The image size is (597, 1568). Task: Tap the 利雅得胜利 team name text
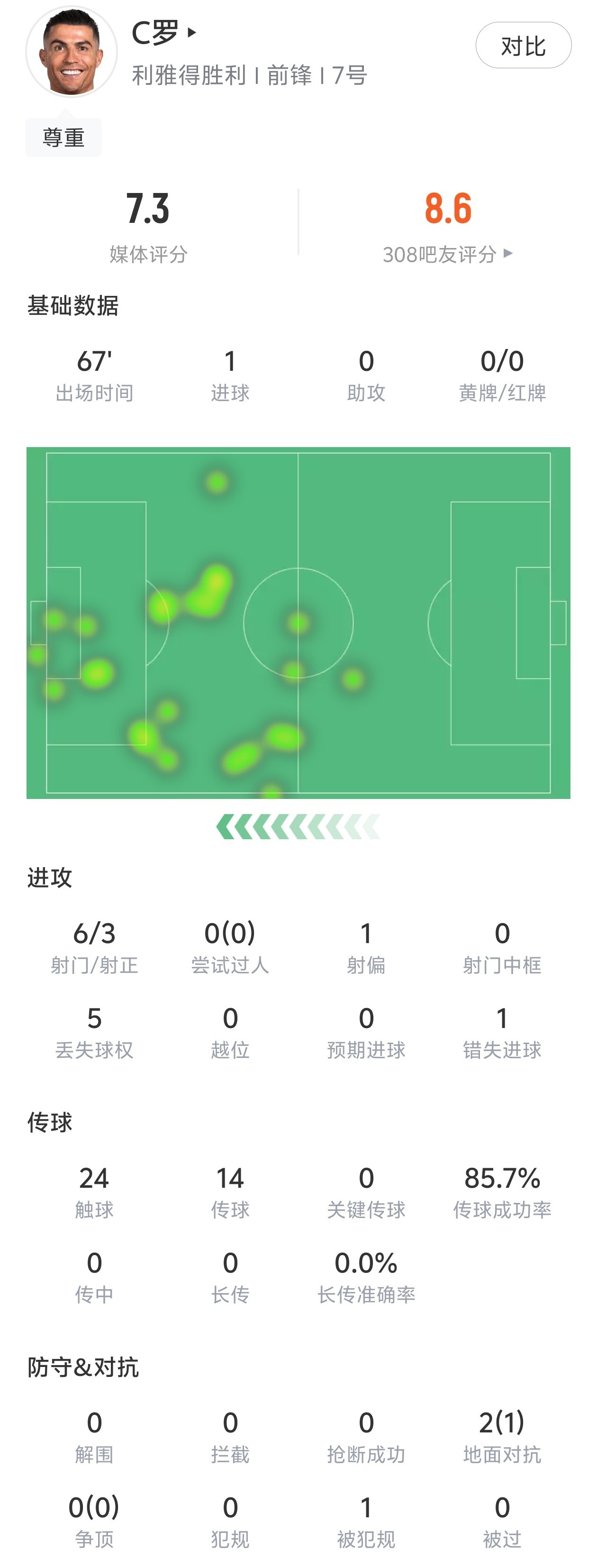tap(189, 75)
